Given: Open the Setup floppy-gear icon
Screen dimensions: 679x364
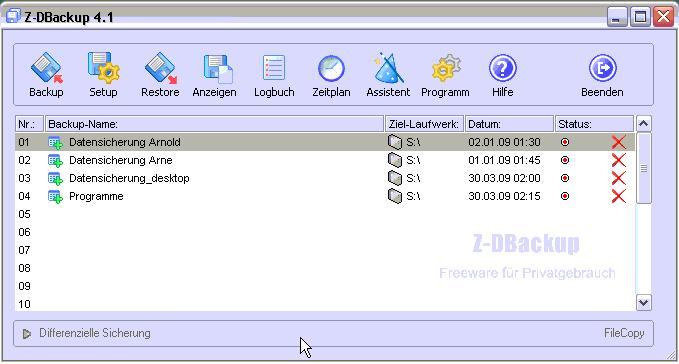Looking at the screenshot, I should point(103,68).
